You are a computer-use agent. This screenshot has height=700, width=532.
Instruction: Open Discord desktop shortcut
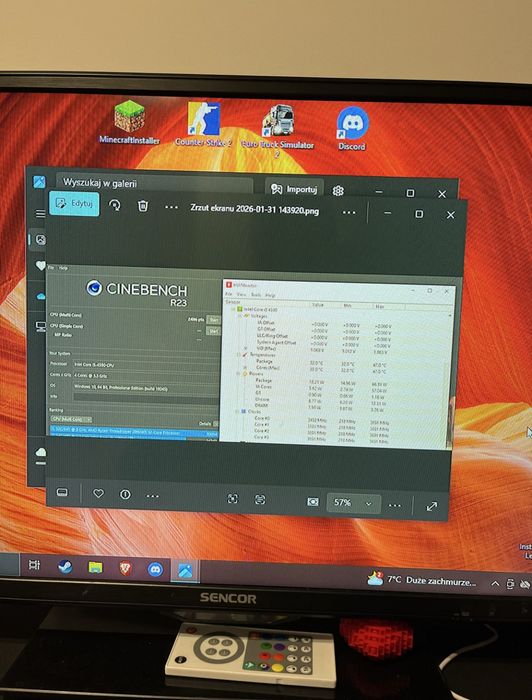coord(352,128)
